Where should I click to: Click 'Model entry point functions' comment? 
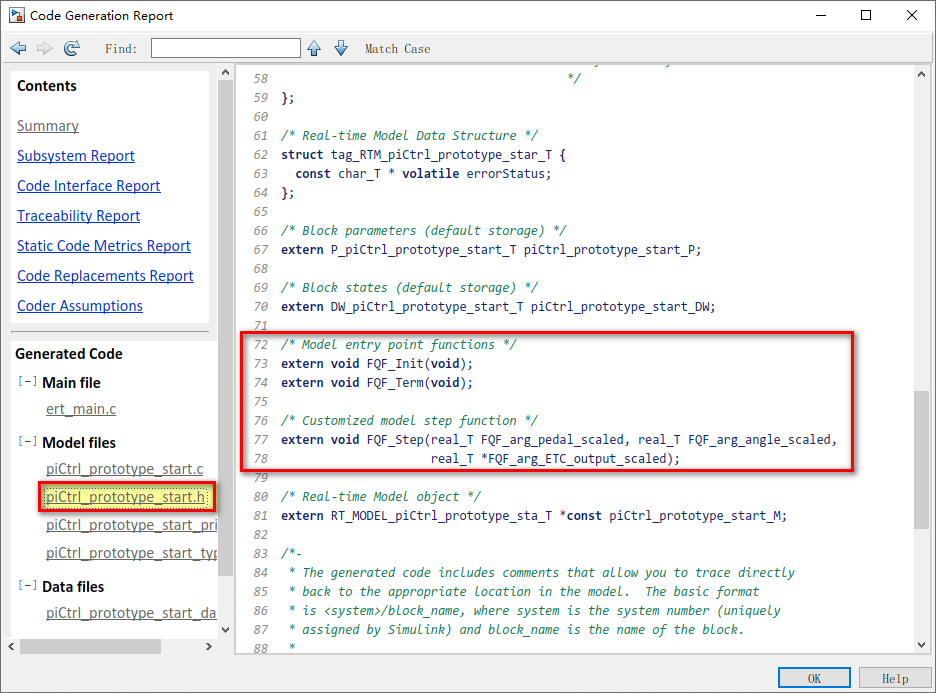(399, 344)
